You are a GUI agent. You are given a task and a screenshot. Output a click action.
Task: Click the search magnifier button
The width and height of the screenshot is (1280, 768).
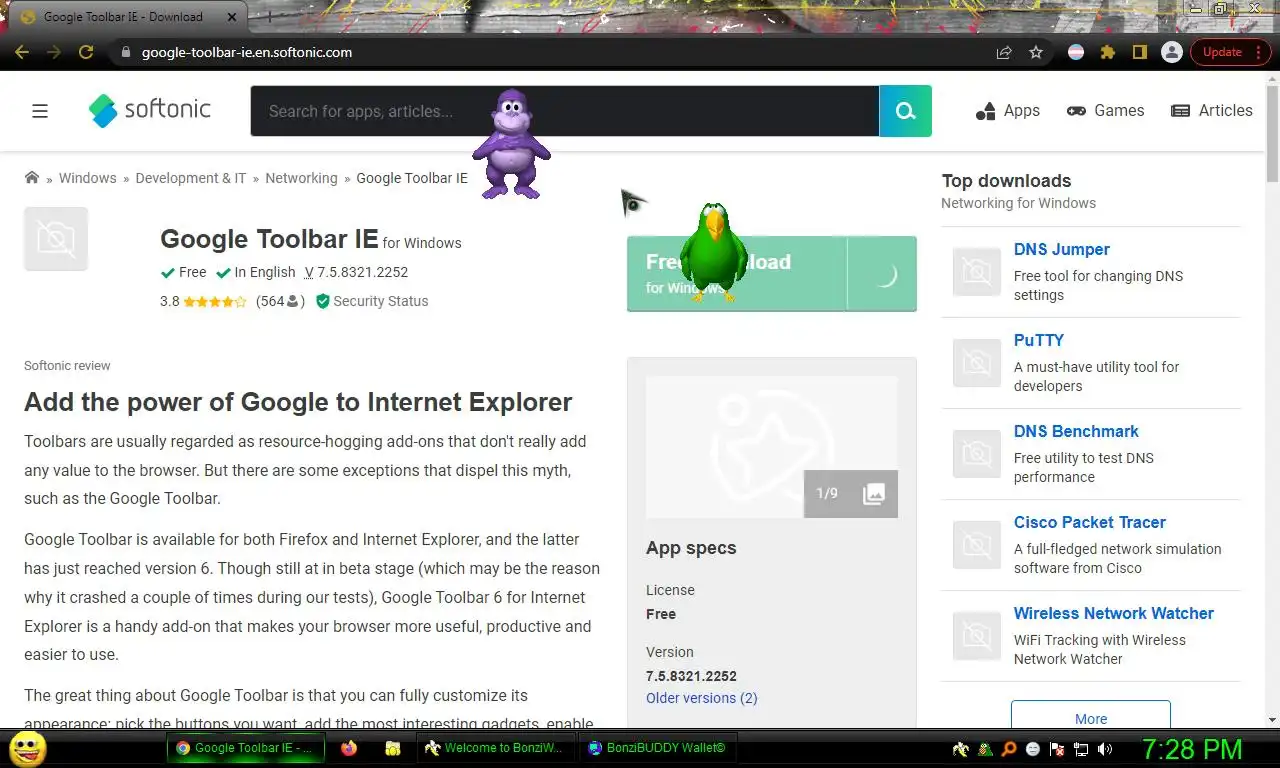[x=905, y=111]
